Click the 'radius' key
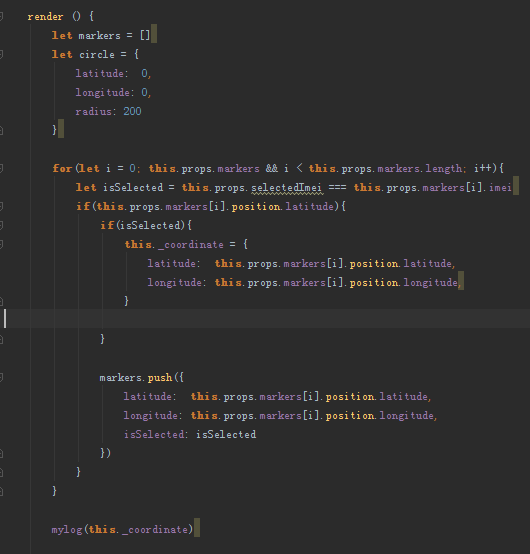530x554 pixels. click(x=93, y=112)
